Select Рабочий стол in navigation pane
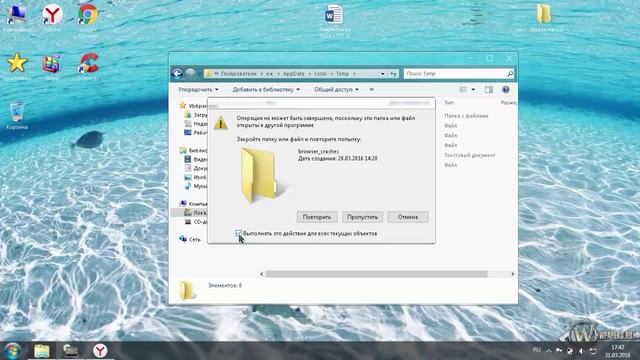This screenshot has height=360, width=640. click(x=196, y=133)
